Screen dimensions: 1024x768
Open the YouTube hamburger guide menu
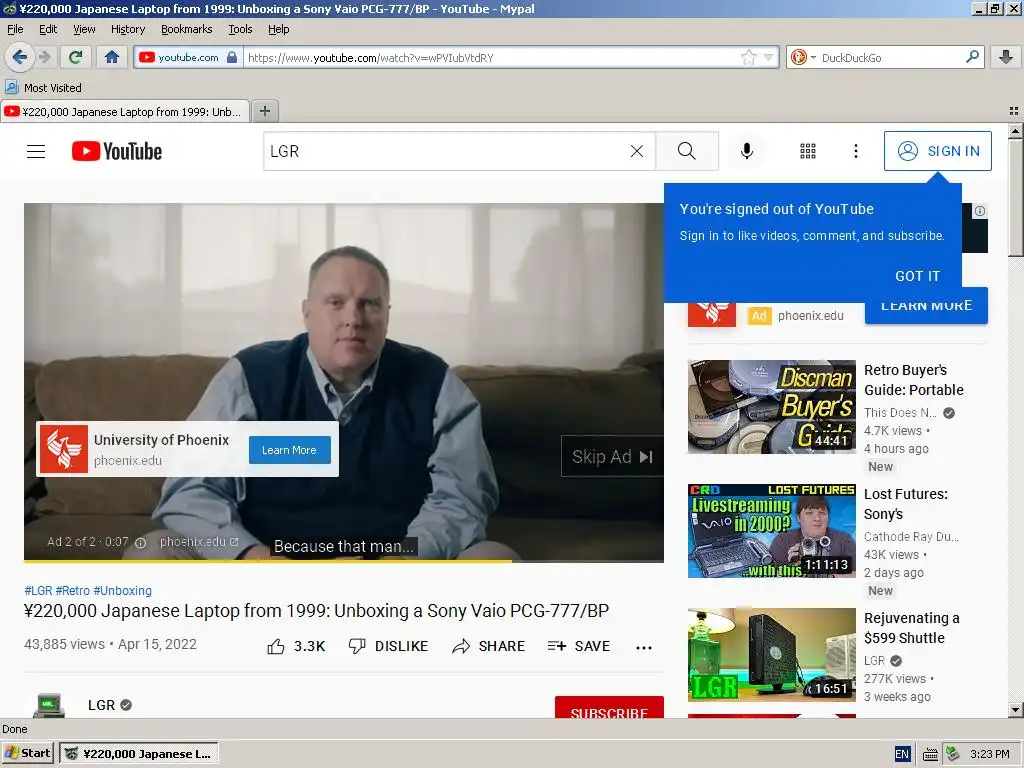point(36,152)
